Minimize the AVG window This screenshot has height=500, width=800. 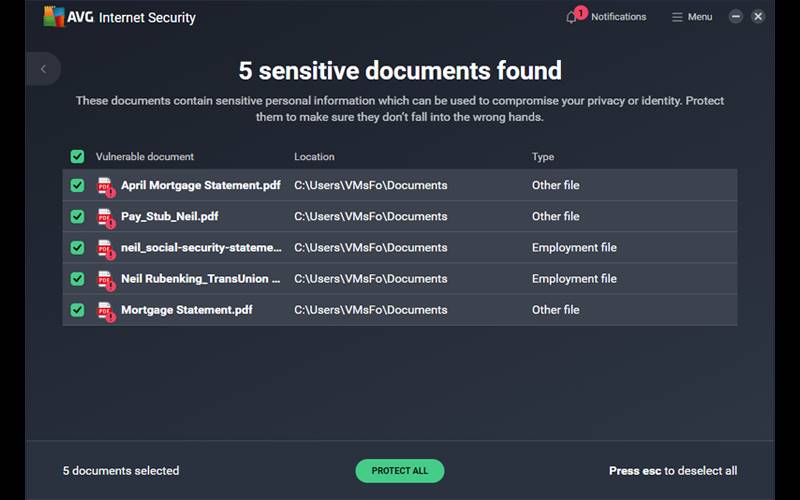point(736,17)
